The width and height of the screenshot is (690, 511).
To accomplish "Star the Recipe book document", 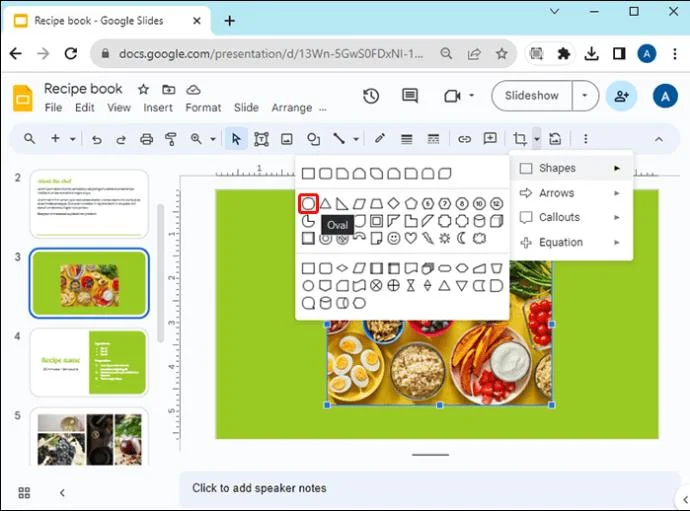I will 143,89.
